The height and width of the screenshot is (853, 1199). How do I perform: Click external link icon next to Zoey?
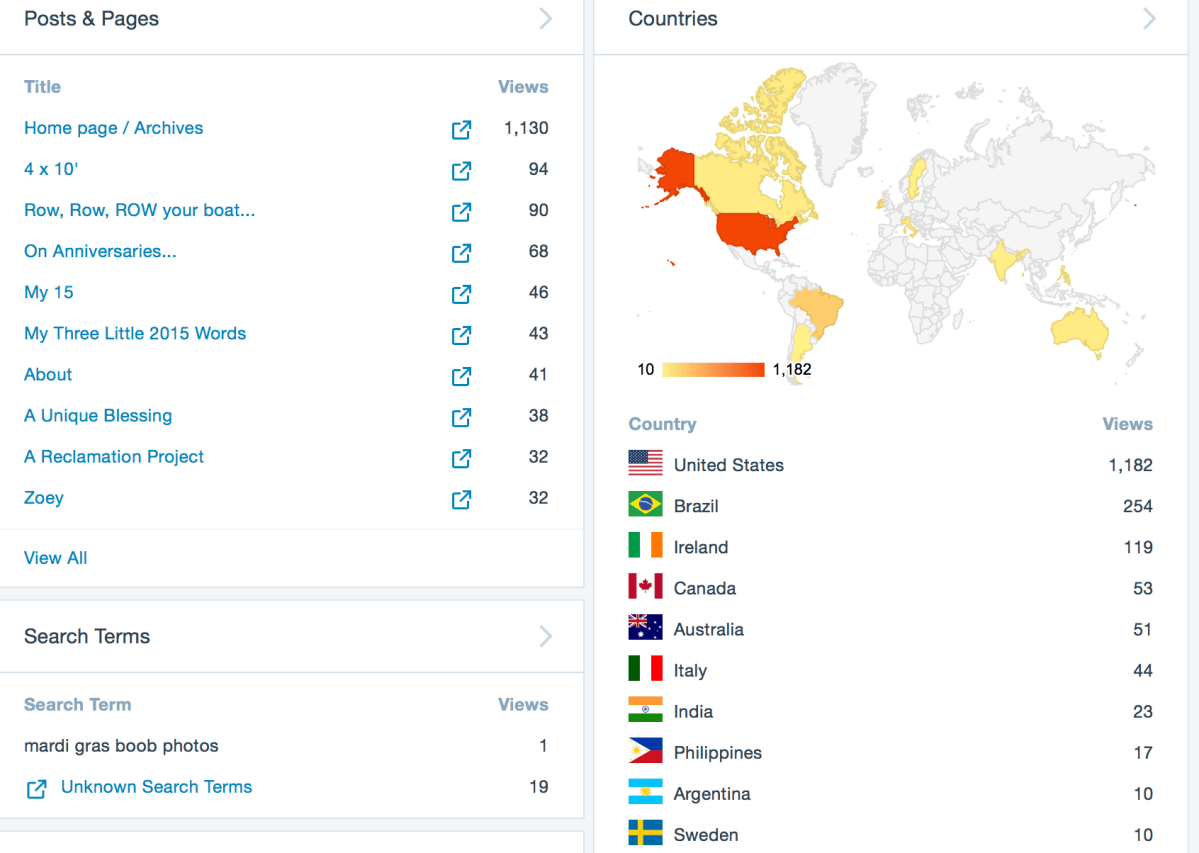coord(461,498)
